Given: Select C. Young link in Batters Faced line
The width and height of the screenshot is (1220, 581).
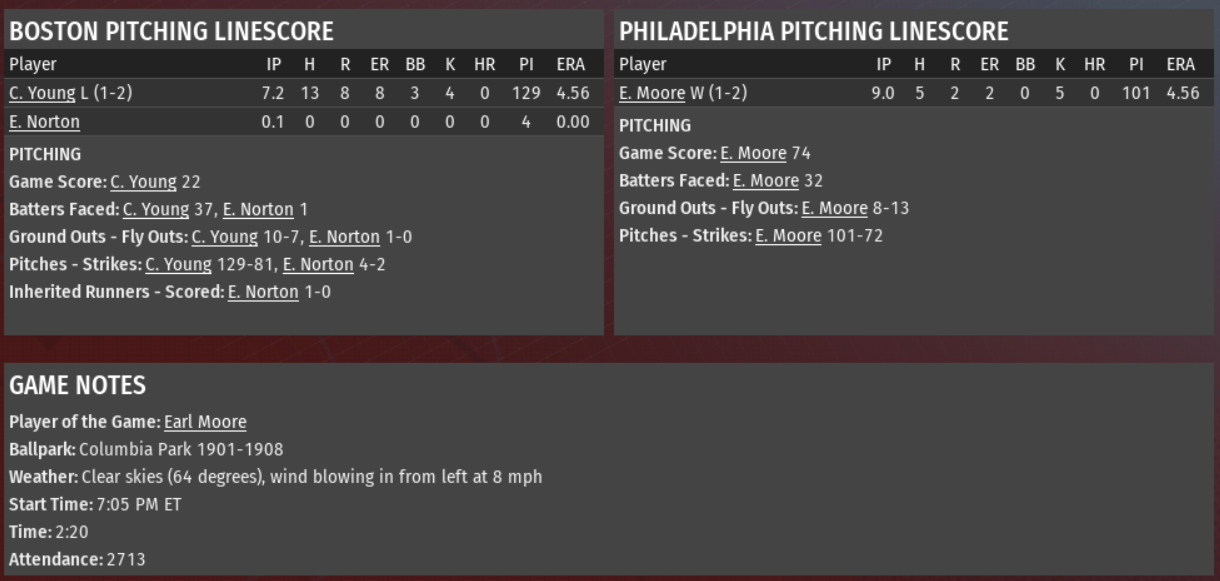Looking at the screenshot, I should click(155, 210).
